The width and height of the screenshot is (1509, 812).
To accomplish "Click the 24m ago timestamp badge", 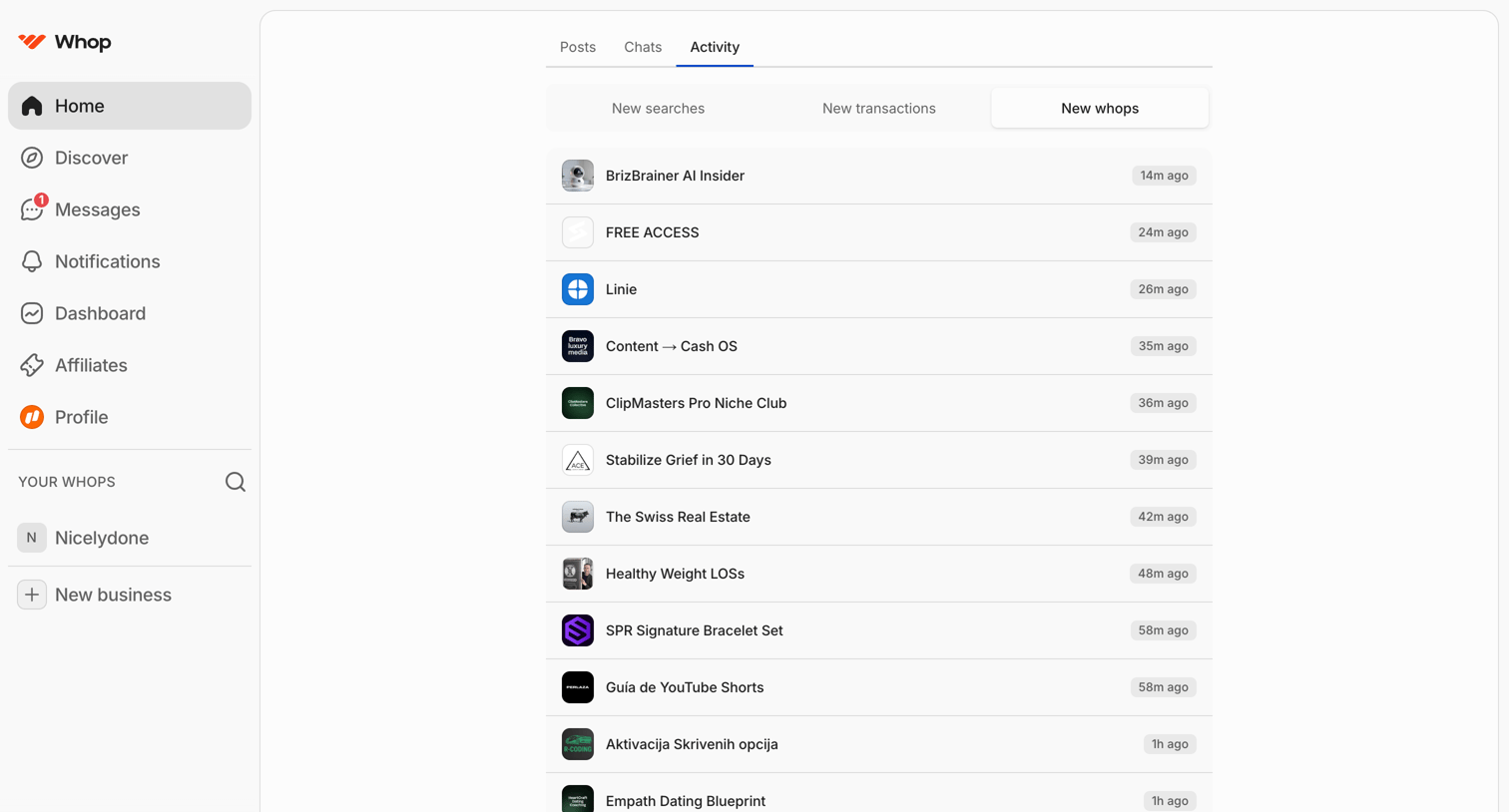I will point(1163,232).
